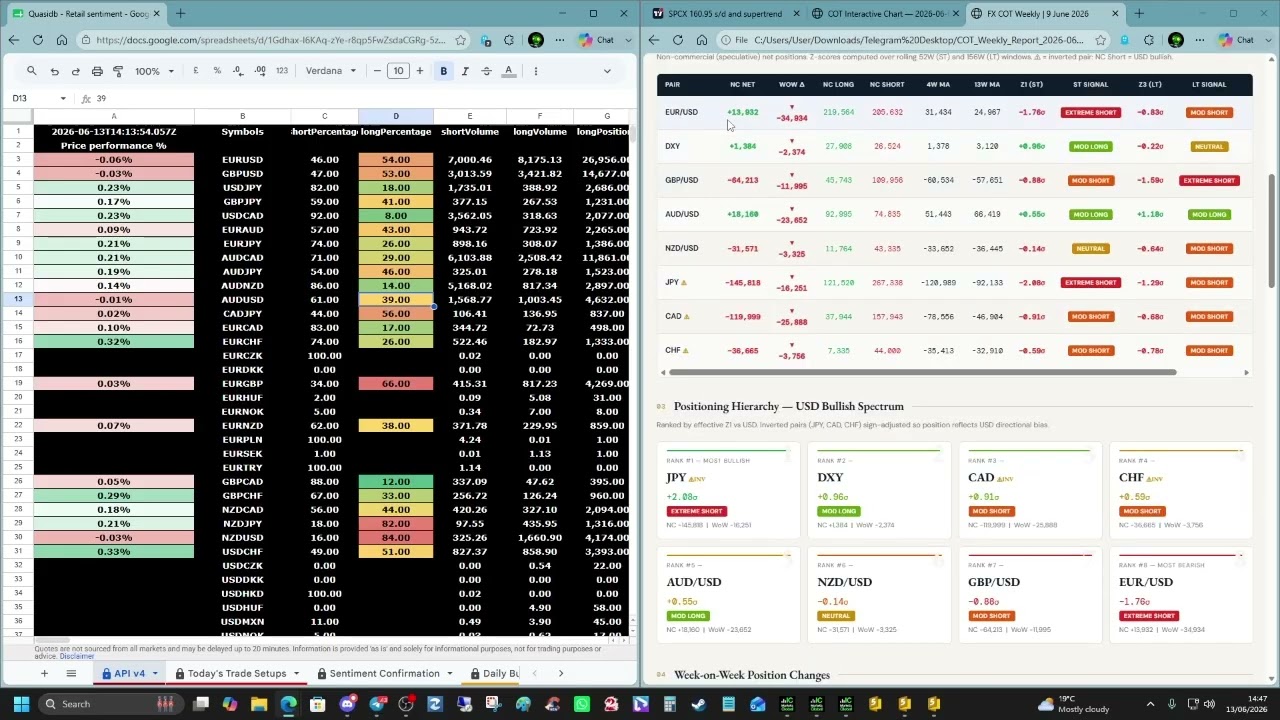Open WhatsApp from the taskbar
Screen dimensions: 1280x720
click(x=582, y=704)
